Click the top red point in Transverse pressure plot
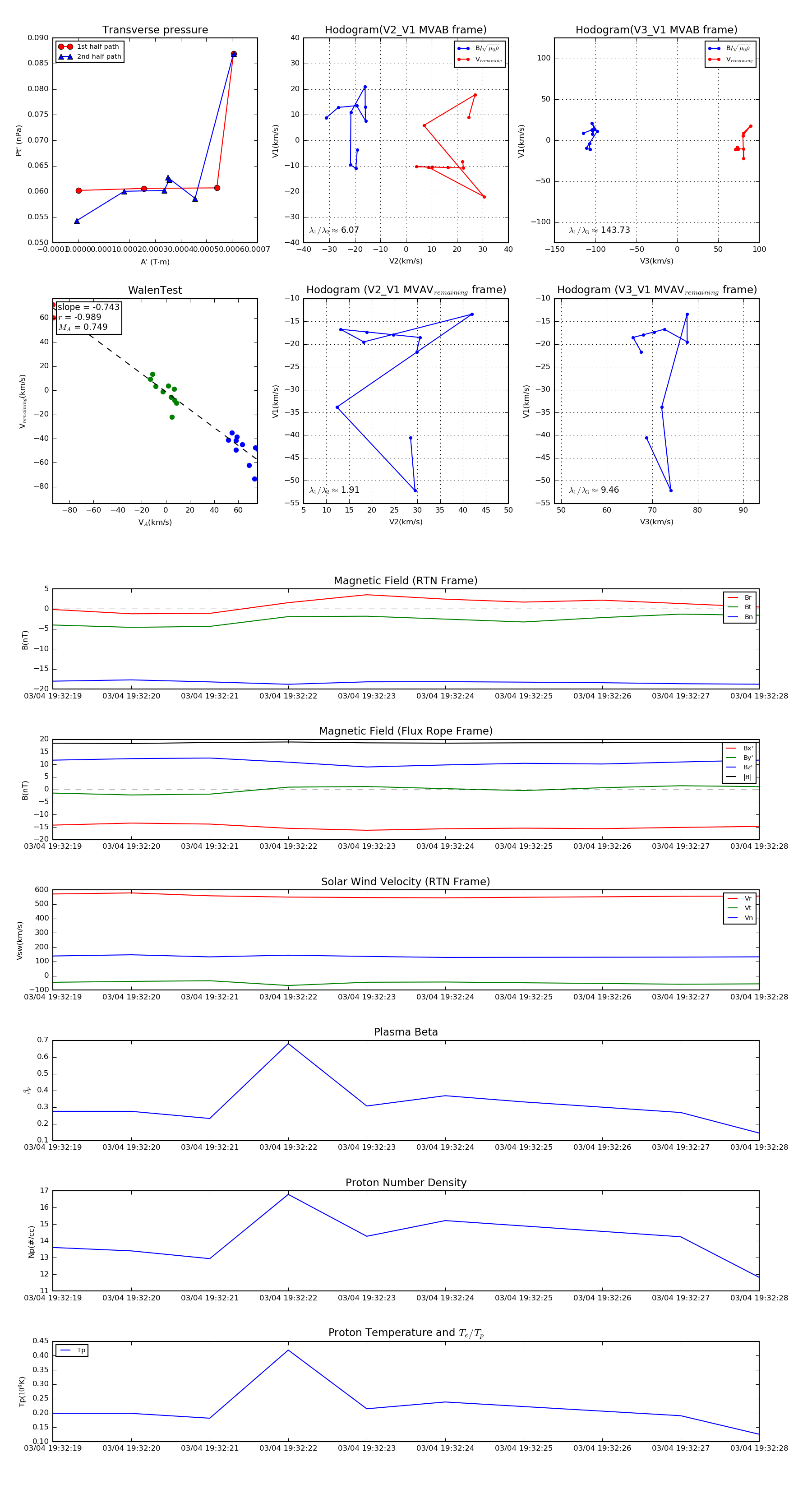Viewport: 812px width, 1489px height. tap(234, 54)
